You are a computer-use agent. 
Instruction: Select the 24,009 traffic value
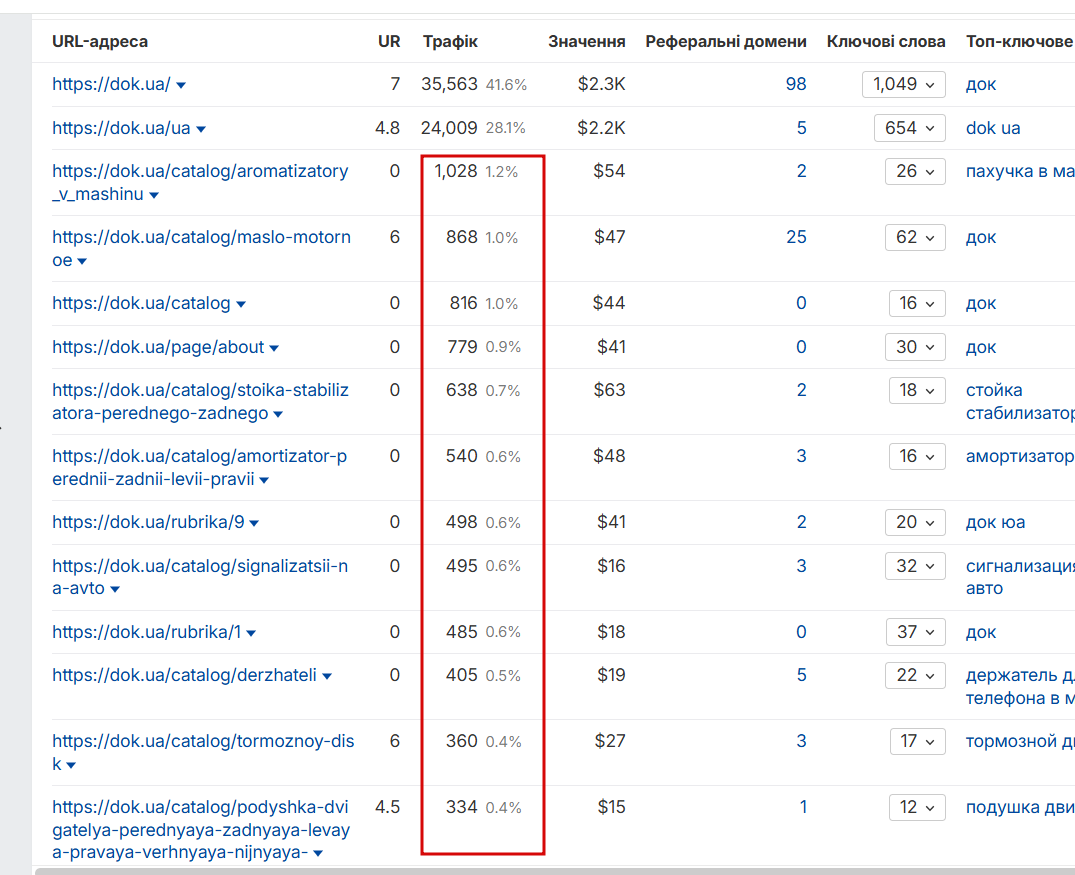[x=449, y=128]
